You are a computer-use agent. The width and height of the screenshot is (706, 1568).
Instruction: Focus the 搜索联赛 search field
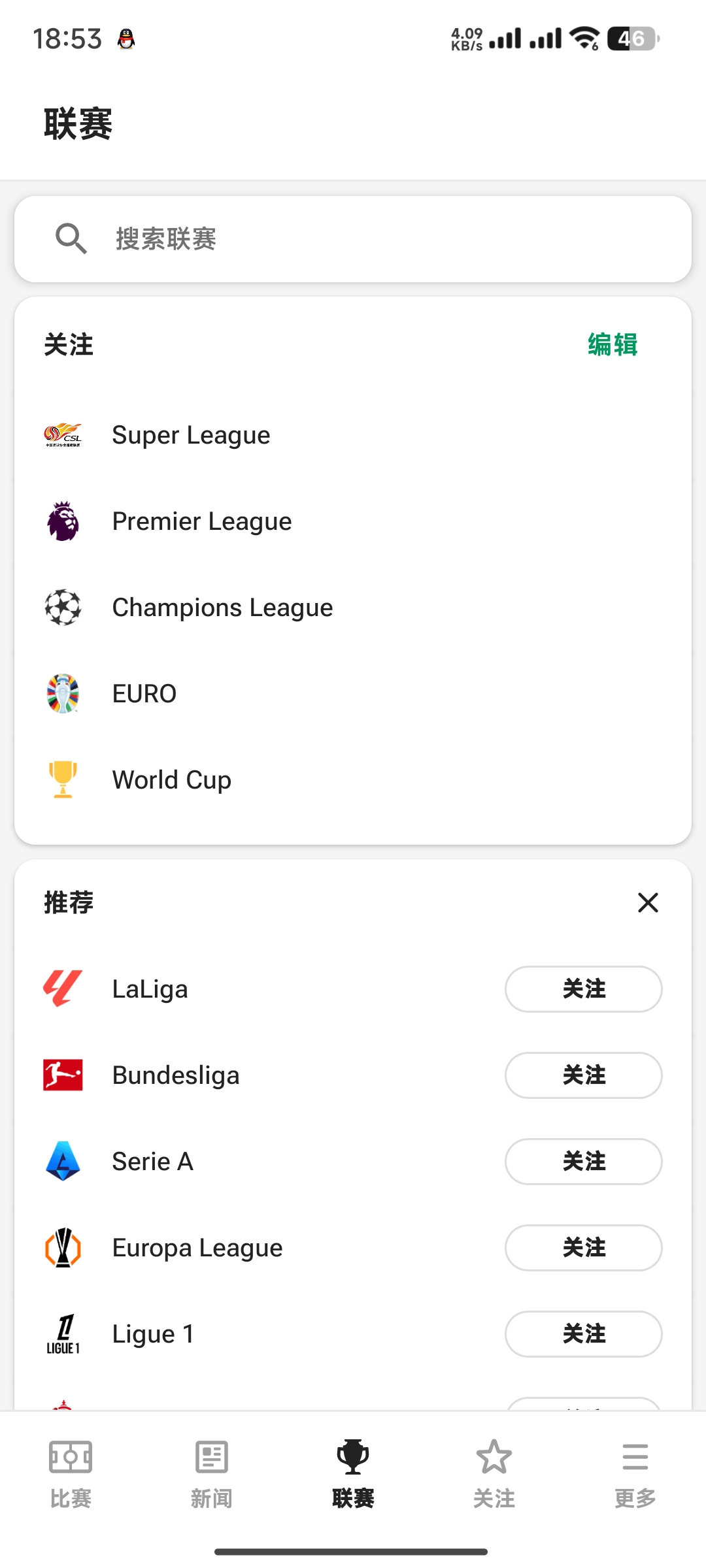pyautogui.click(x=353, y=239)
